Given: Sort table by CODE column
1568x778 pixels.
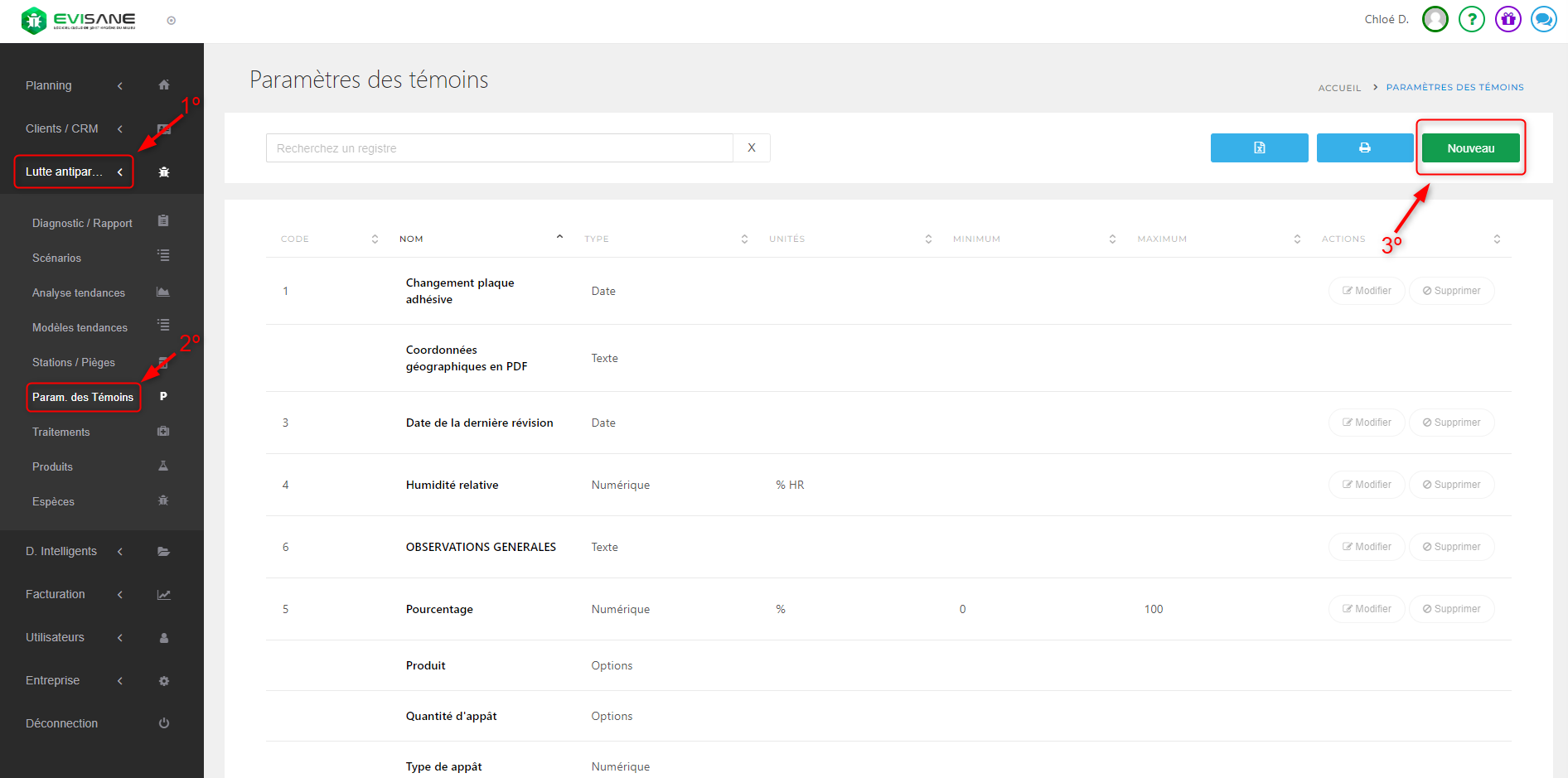Looking at the screenshot, I should click(x=375, y=239).
